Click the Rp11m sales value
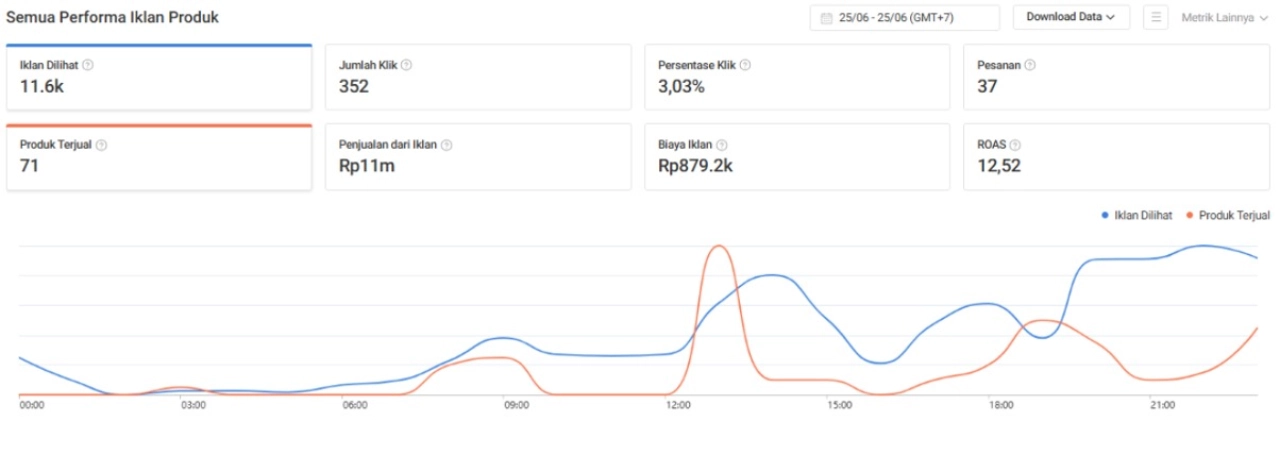Screen dimensions: 1280x457 tap(367, 167)
